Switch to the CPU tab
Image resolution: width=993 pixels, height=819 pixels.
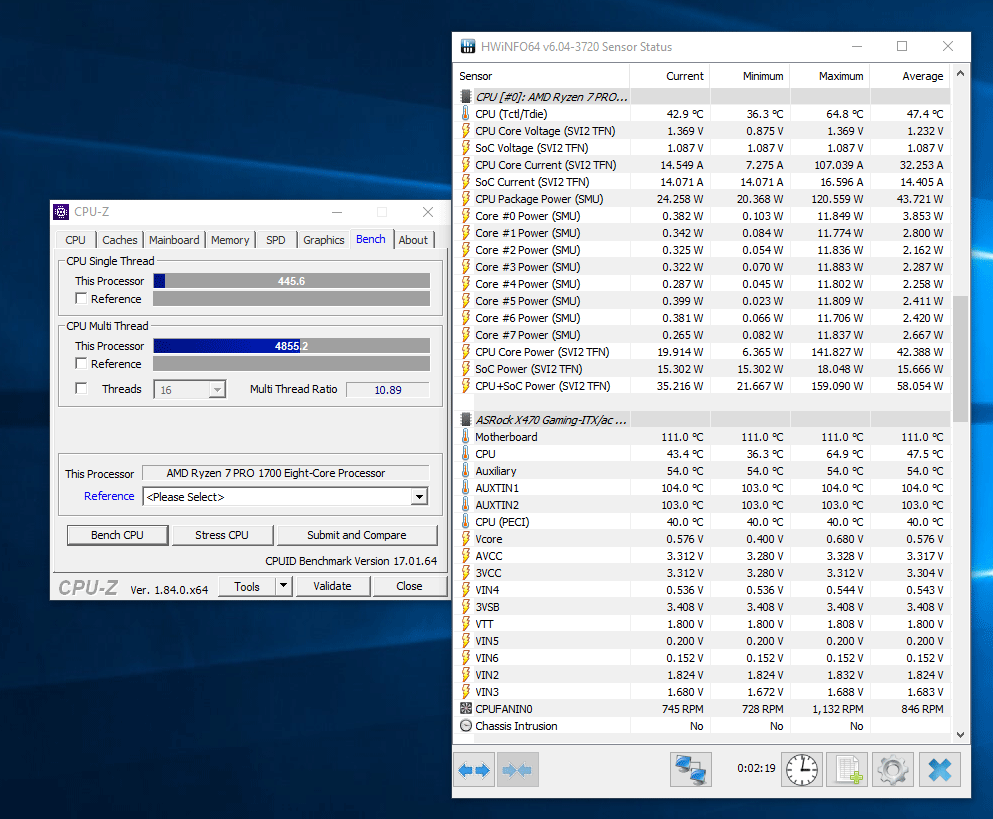pos(75,240)
